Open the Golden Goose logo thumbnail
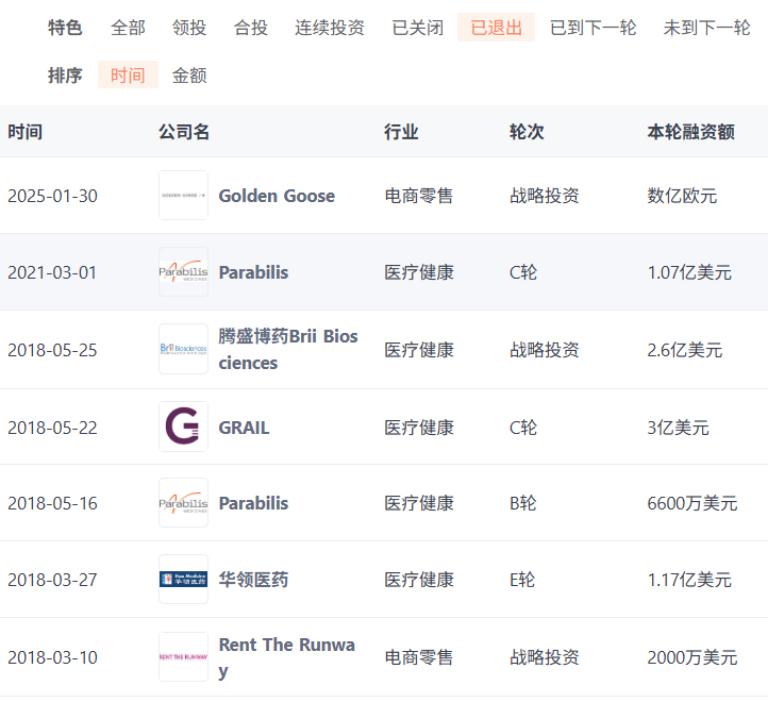 pyautogui.click(x=184, y=195)
